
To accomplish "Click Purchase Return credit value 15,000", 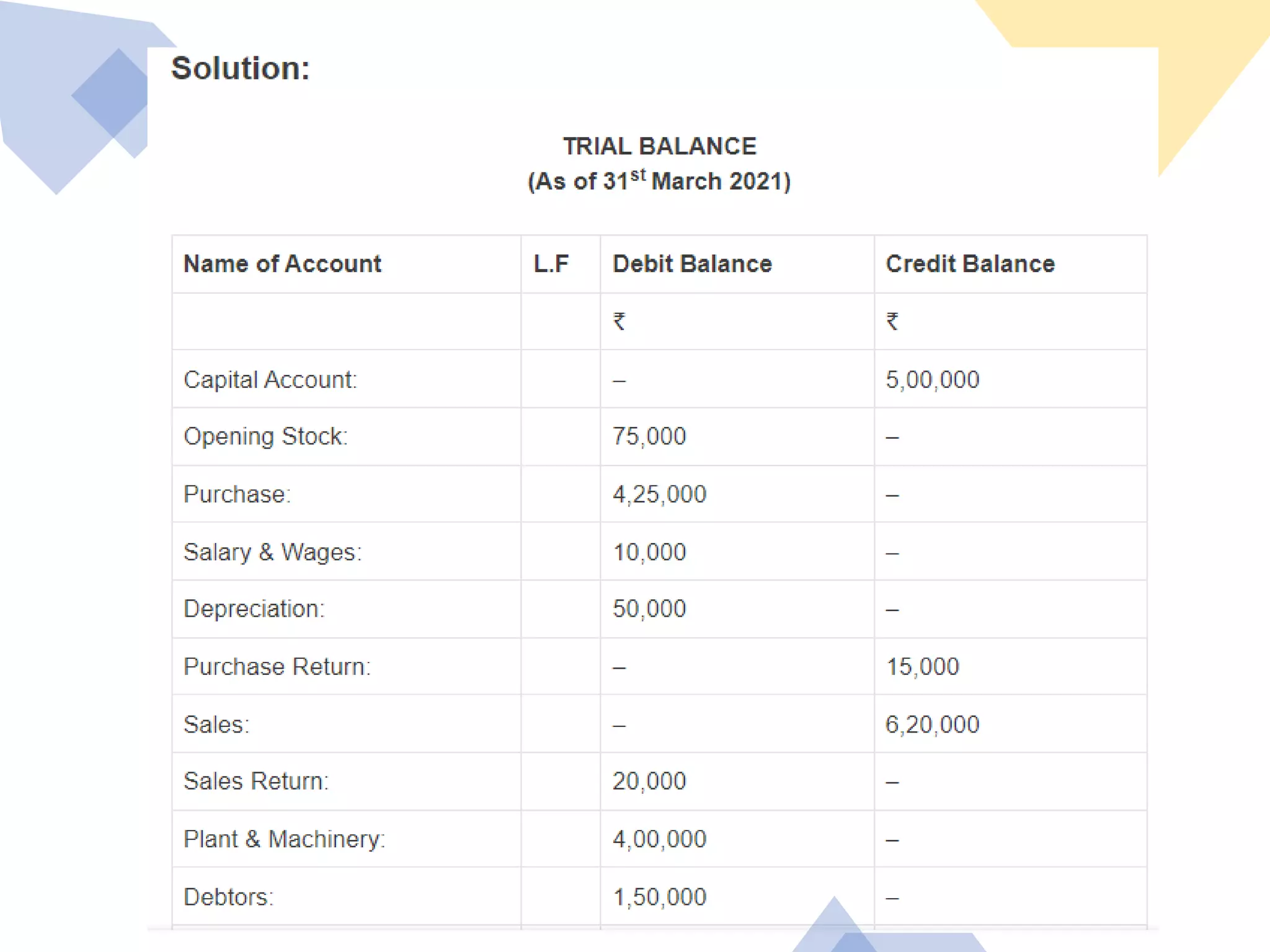I will tap(922, 666).
